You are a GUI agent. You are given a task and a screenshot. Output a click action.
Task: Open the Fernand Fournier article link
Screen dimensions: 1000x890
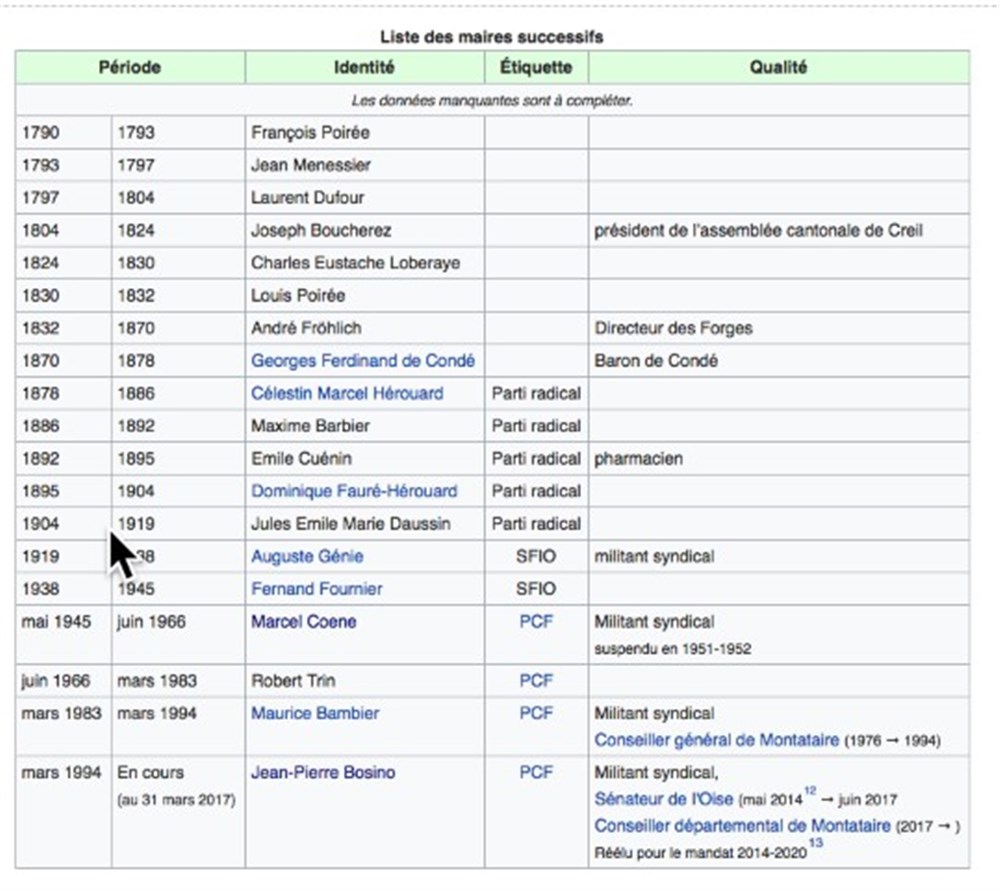point(317,588)
